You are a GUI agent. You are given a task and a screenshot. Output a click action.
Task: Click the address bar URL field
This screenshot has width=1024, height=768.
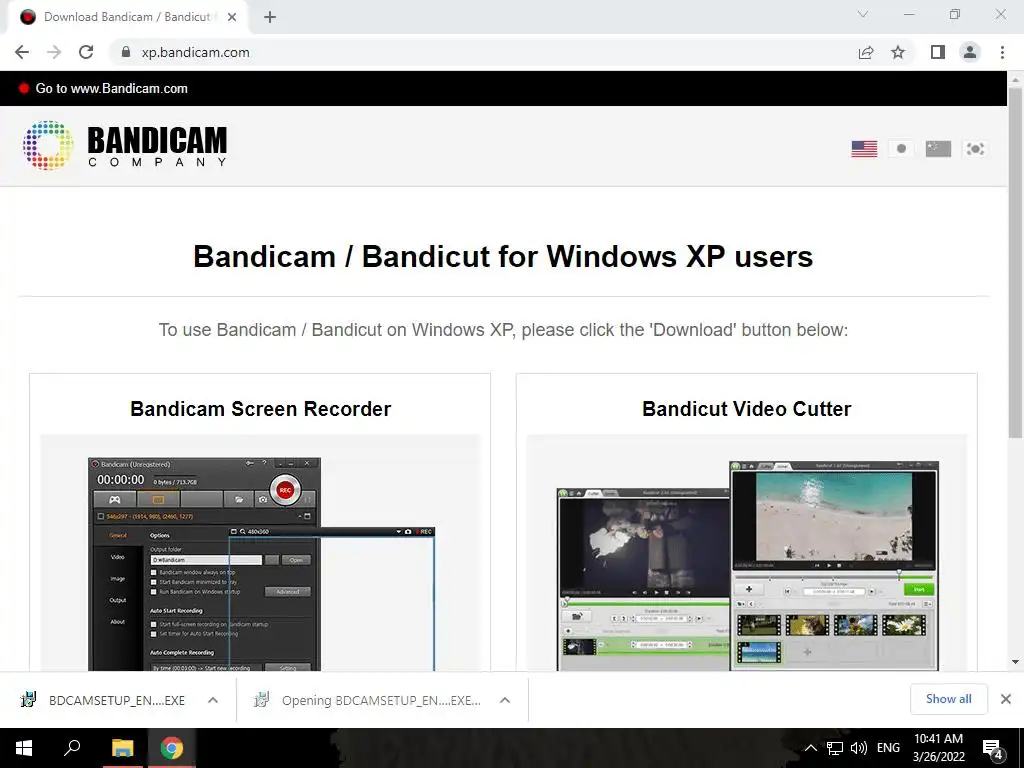pos(483,52)
